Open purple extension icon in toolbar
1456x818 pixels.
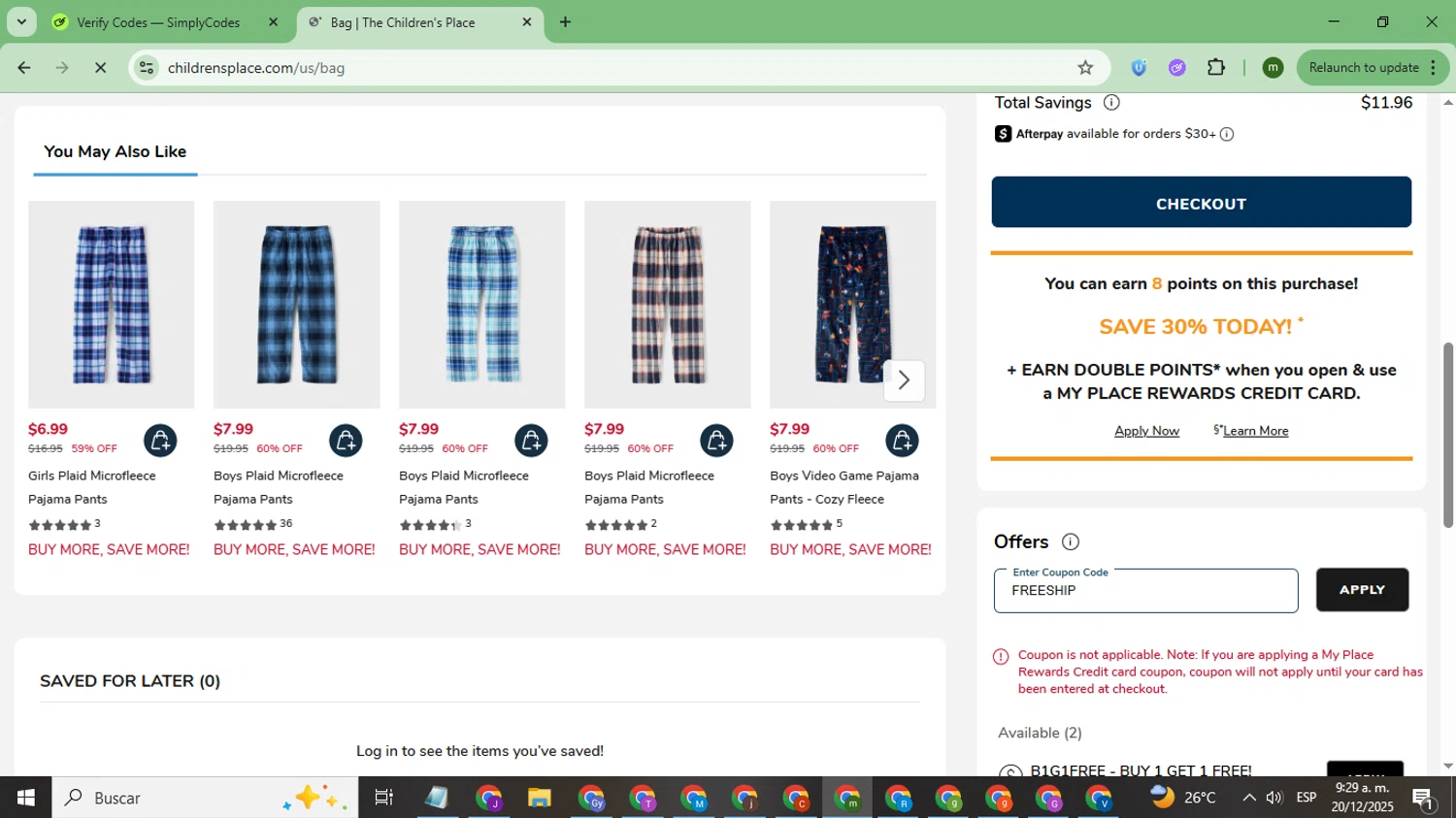click(x=1177, y=68)
